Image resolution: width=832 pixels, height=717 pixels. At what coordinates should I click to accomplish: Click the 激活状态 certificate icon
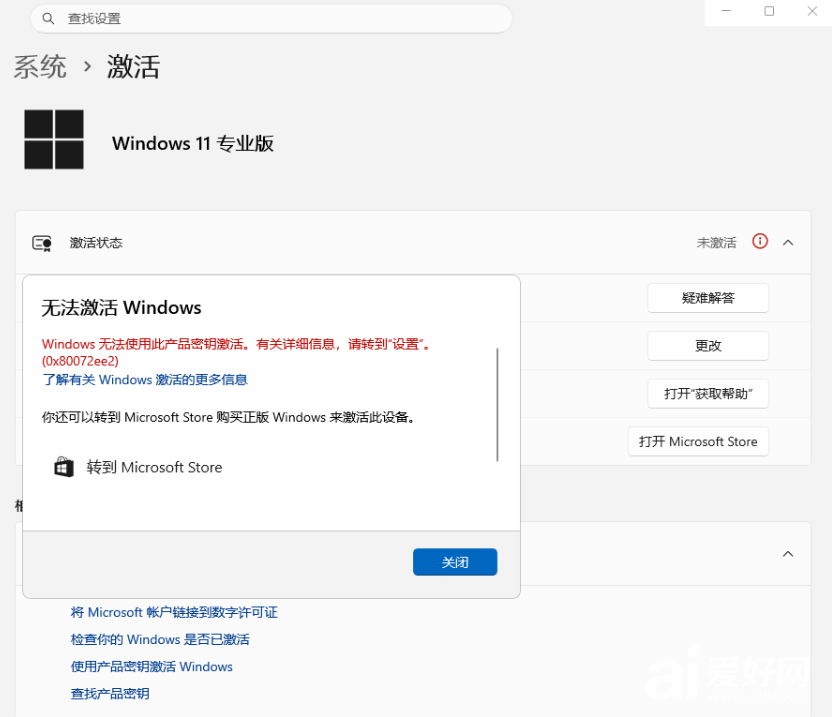pos(42,243)
